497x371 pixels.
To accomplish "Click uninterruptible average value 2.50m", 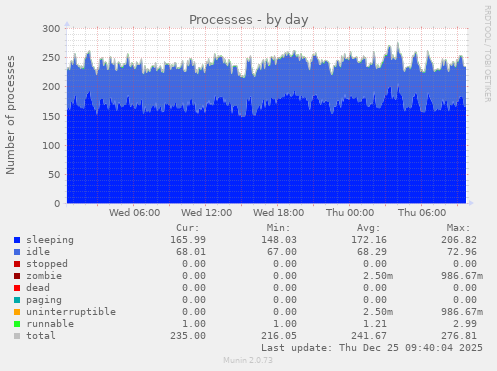I will tap(378, 312).
